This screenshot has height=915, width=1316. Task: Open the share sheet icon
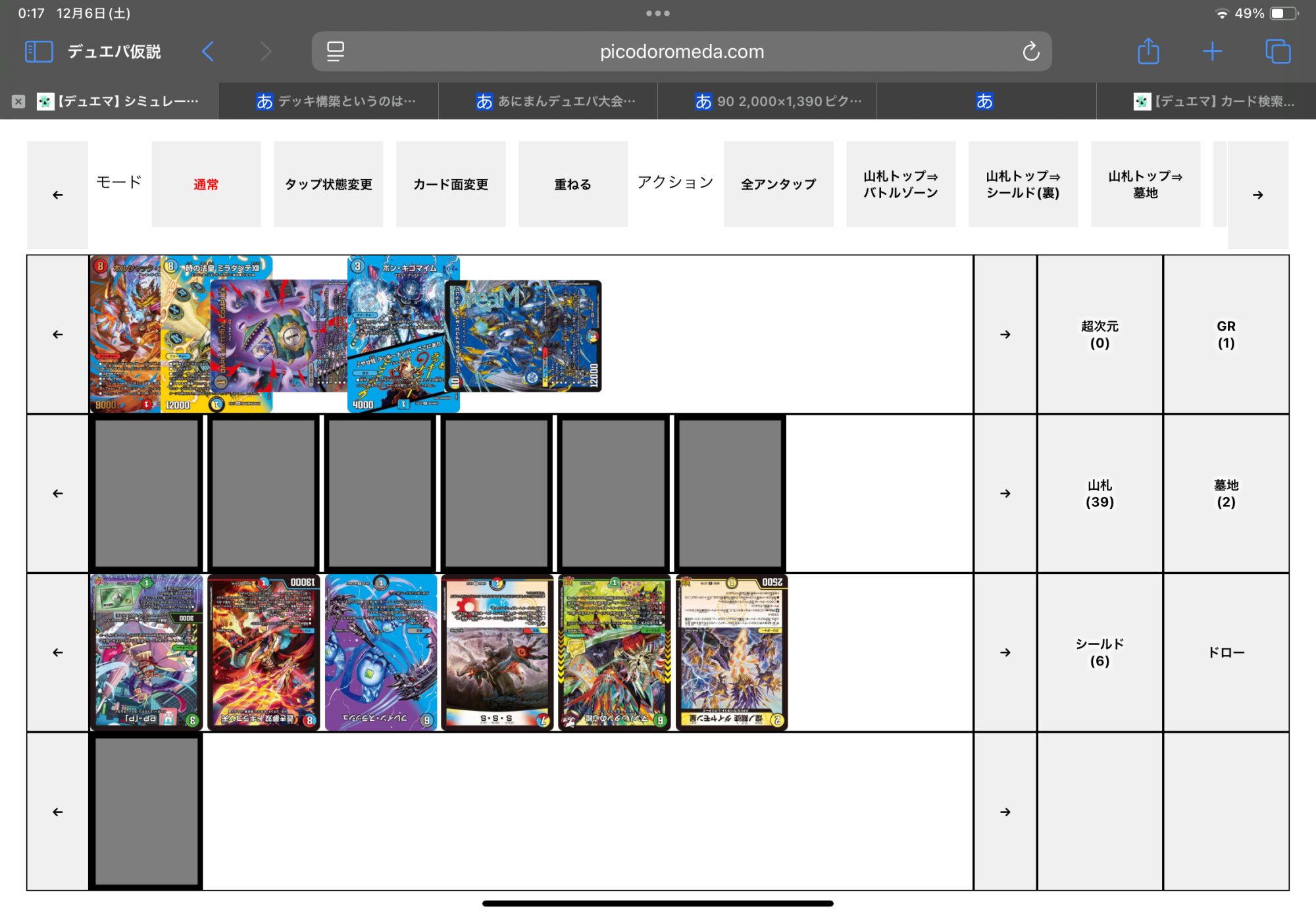(1148, 51)
